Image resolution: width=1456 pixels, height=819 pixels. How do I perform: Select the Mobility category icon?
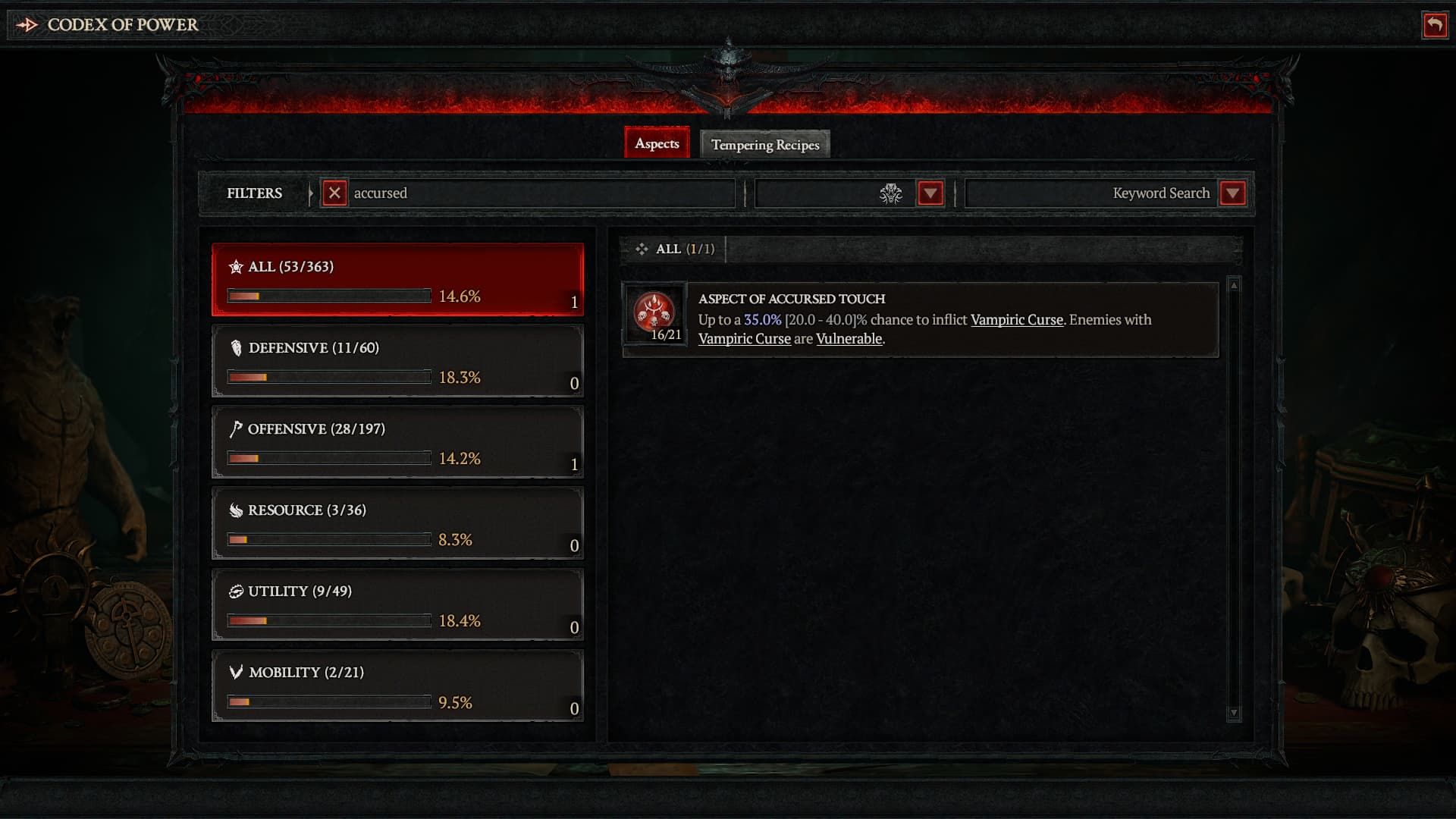(235, 671)
